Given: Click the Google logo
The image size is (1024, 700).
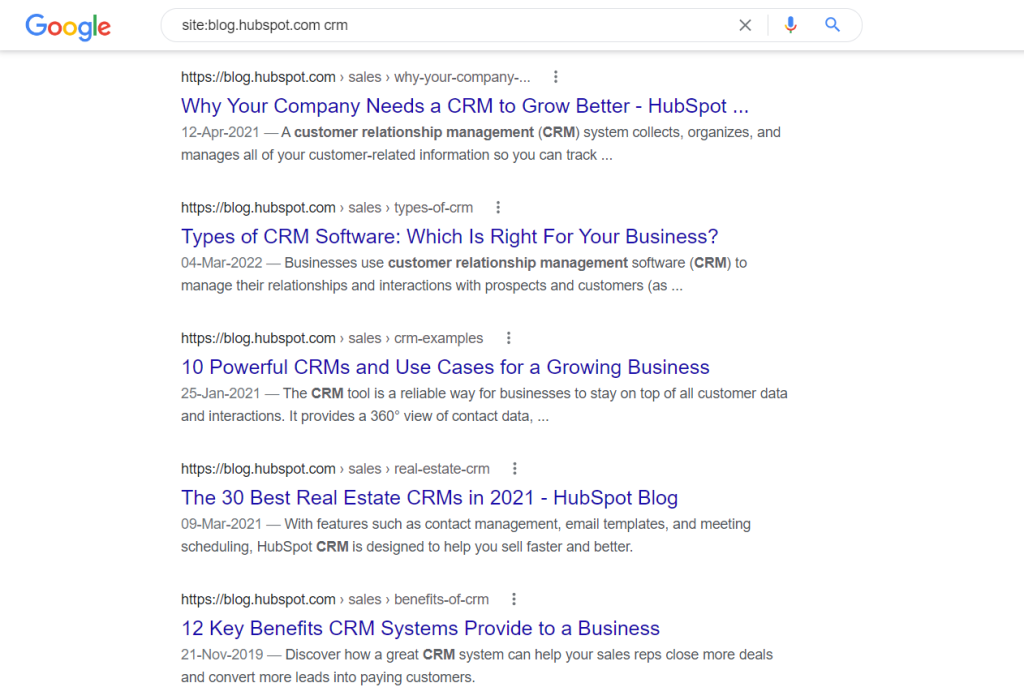Looking at the screenshot, I should click(68, 26).
